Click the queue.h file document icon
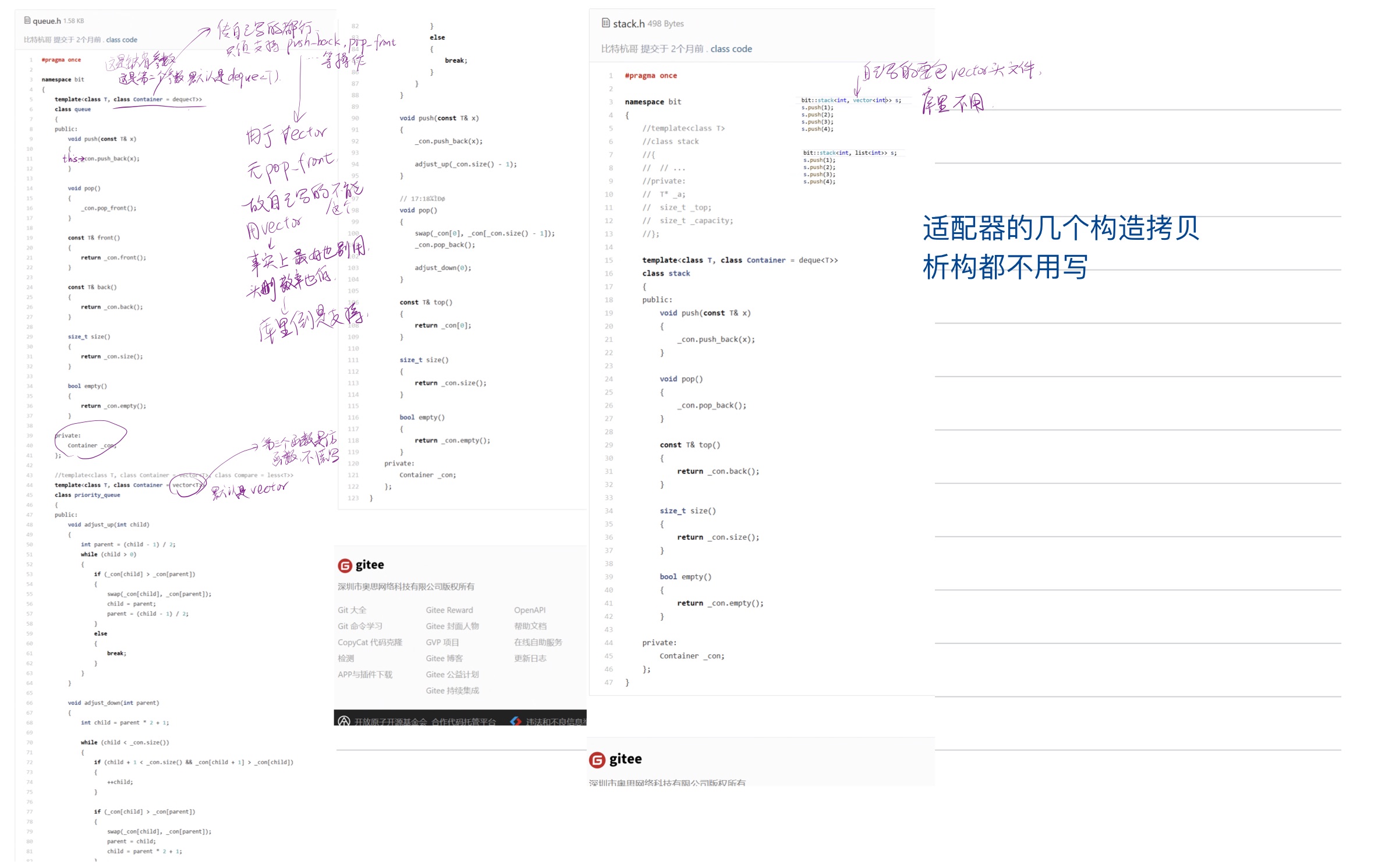Image resolution: width=1389 pixels, height=868 pixels. click(x=27, y=20)
